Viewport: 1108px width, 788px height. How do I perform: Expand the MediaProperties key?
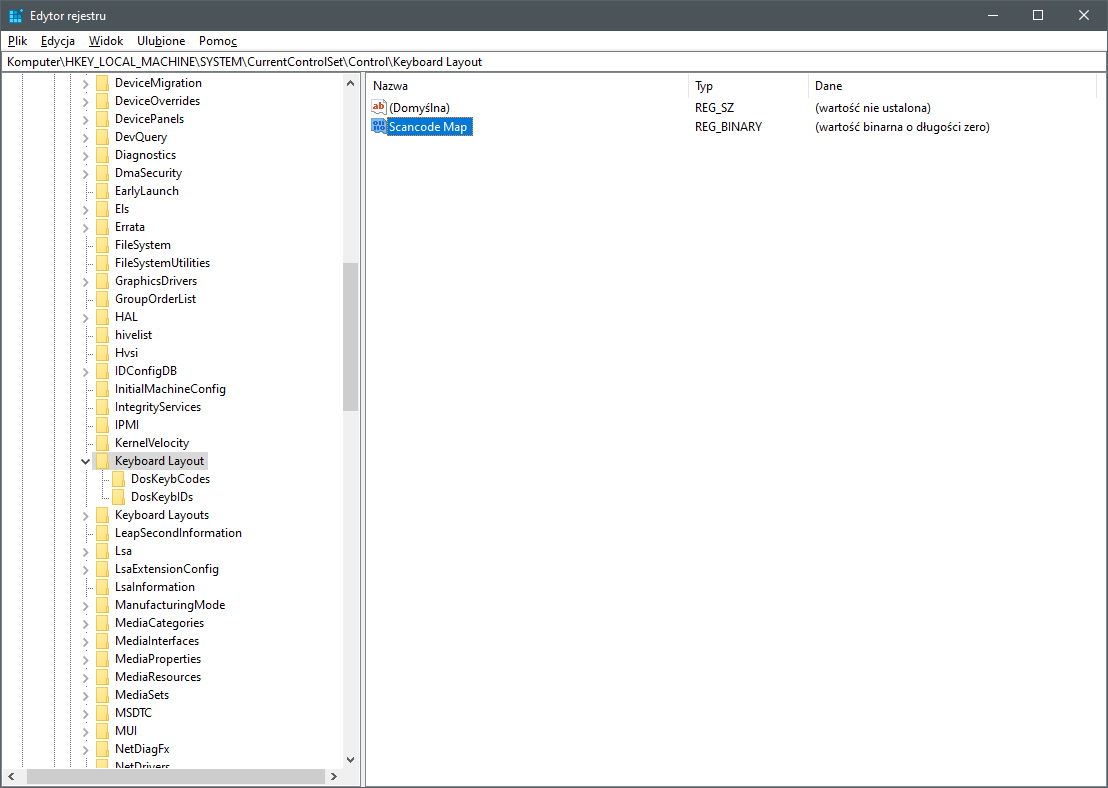click(x=86, y=659)
